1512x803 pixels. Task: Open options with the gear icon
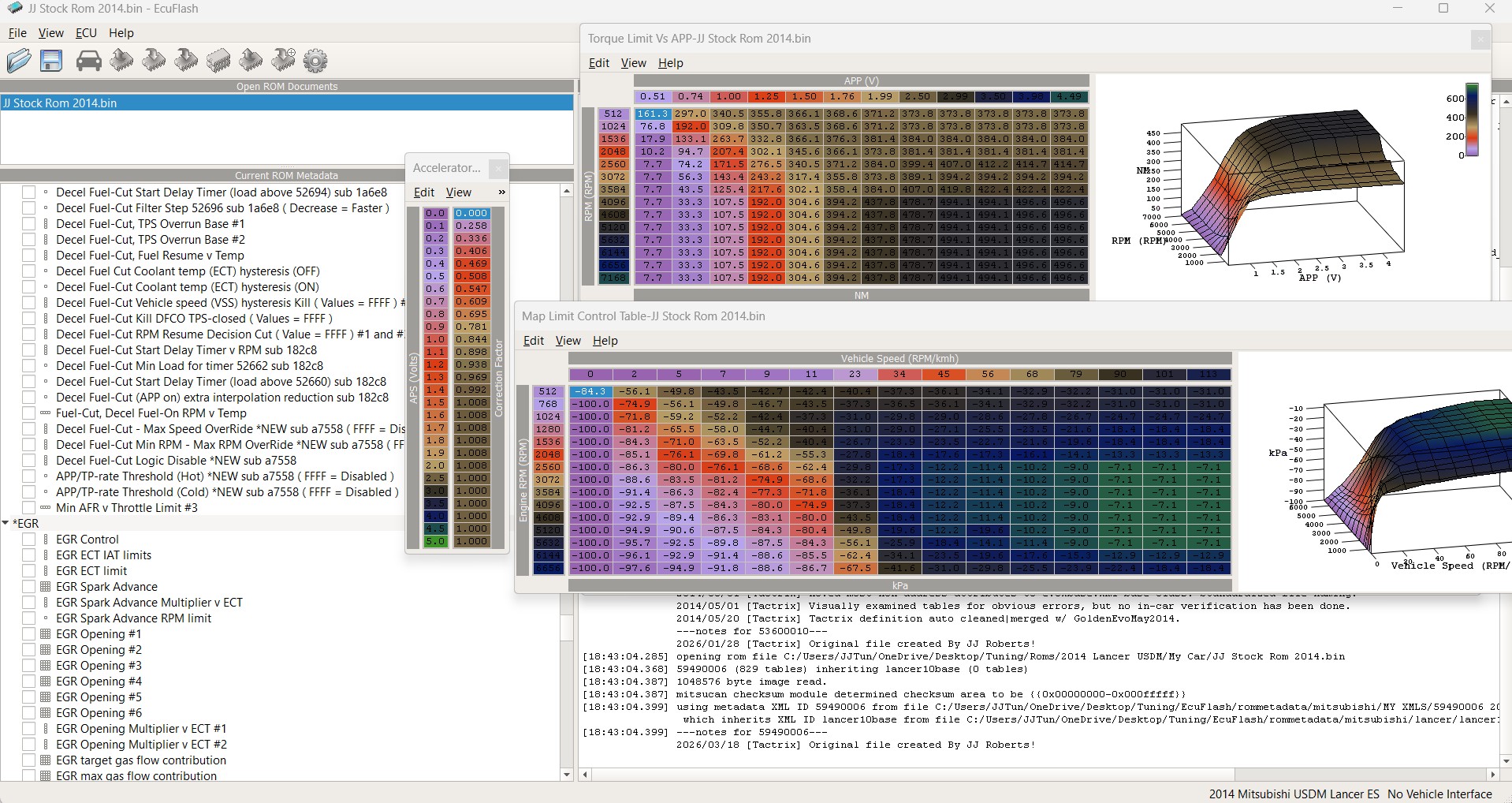pos(315,61)
